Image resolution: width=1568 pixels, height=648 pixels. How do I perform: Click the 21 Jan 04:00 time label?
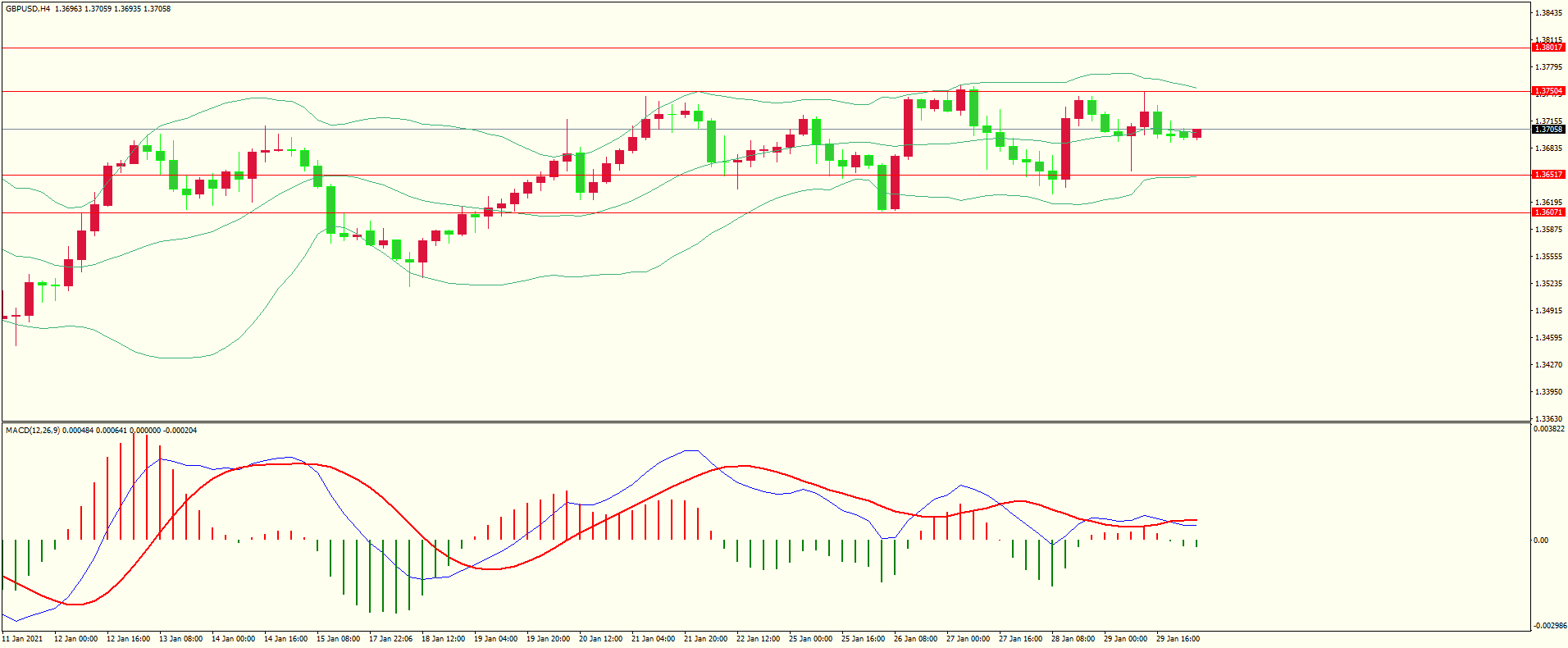coord(653,639)
